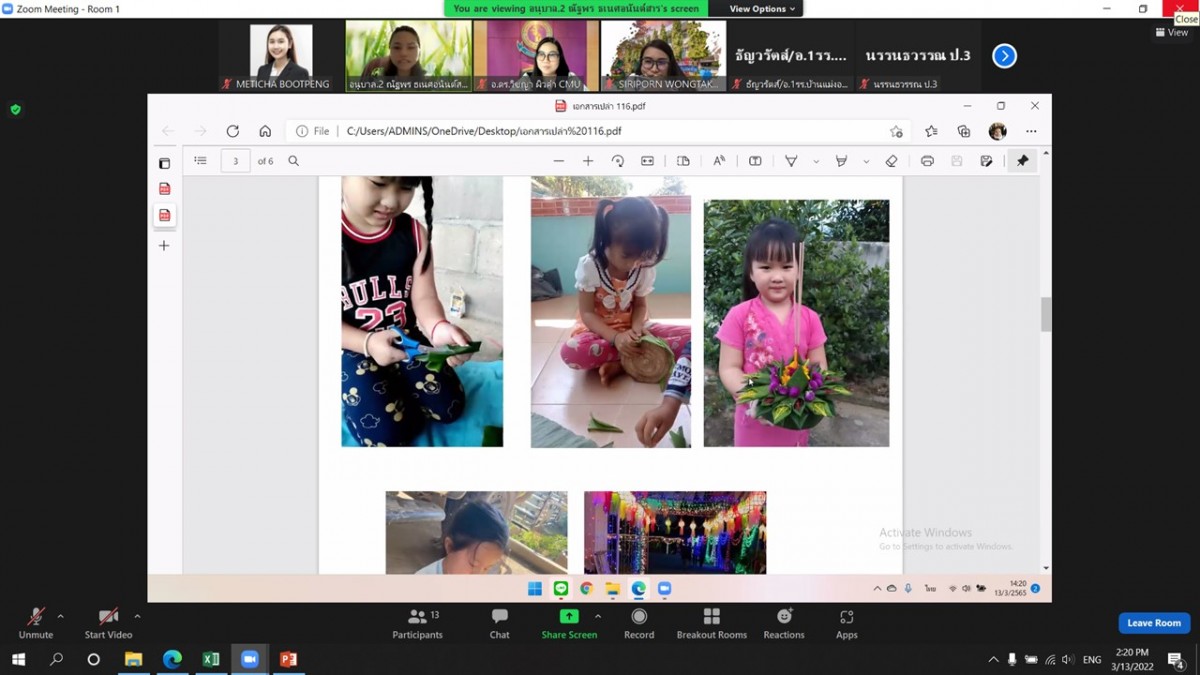Viewport: 1200px width, 675px height.
Task: Add page to favorites star icon
Action: 896,131
